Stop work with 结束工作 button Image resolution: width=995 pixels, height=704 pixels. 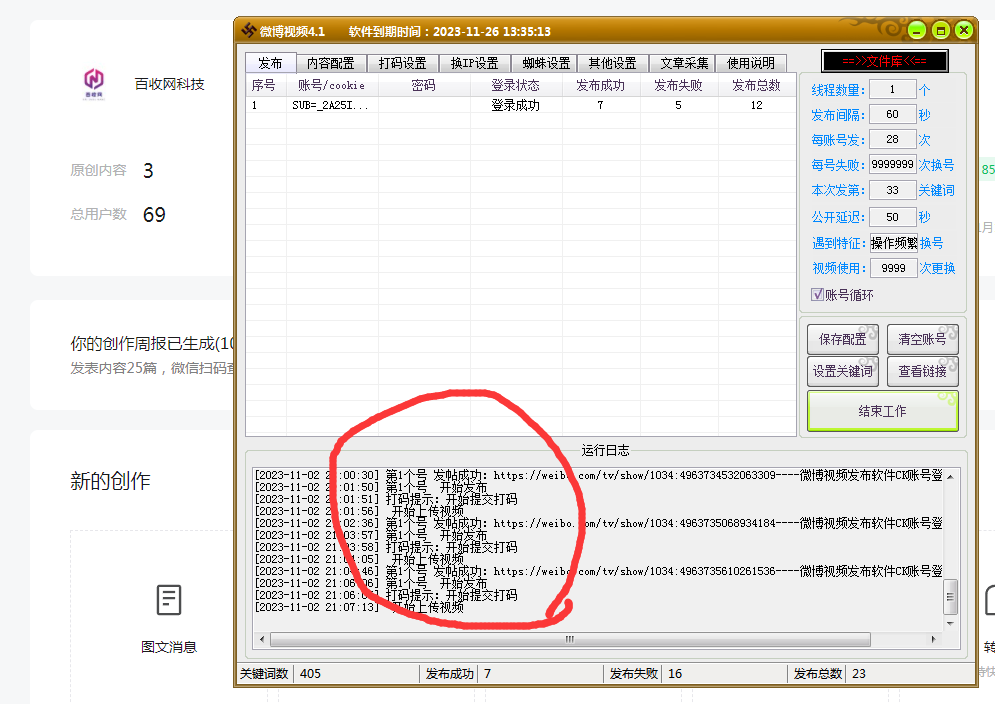click(883, 411)
